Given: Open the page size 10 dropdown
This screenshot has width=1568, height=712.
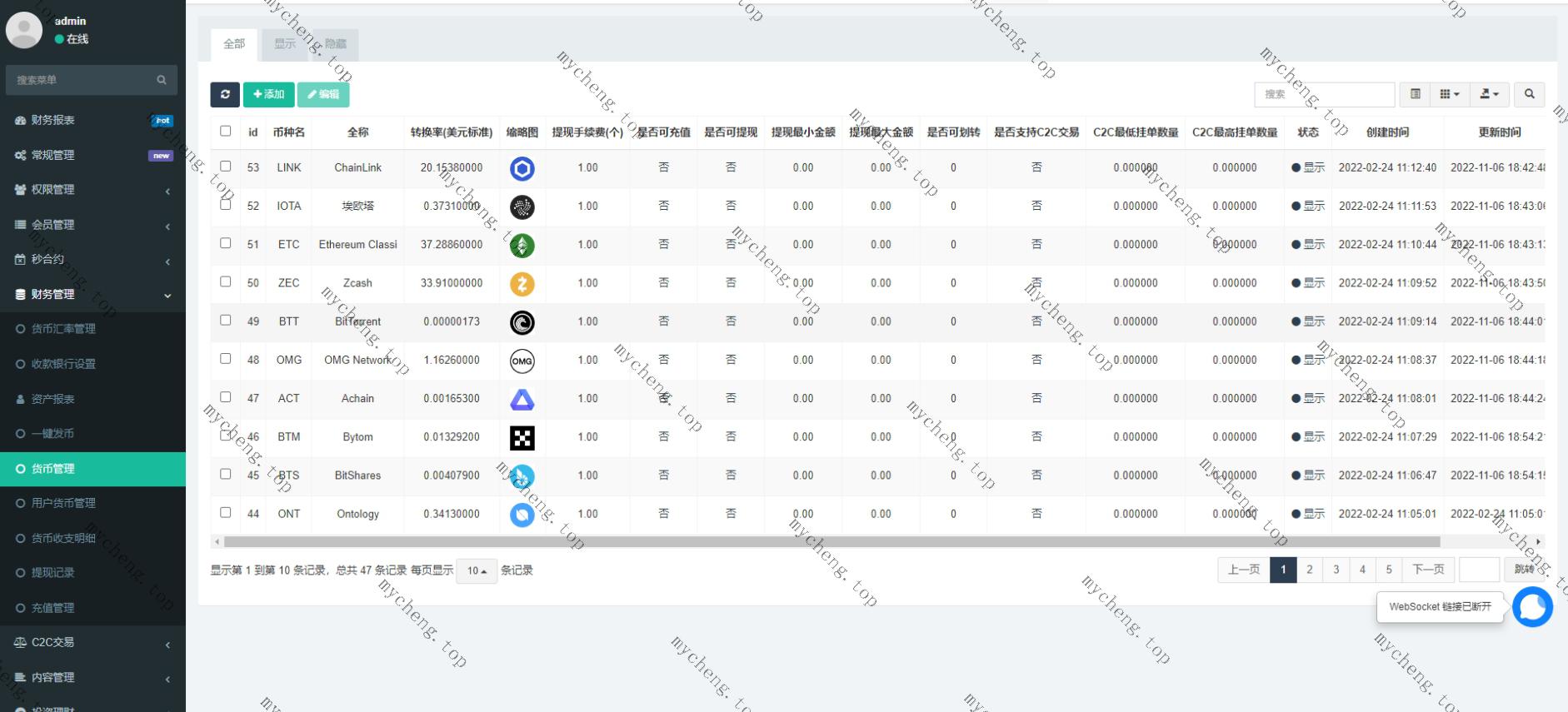Looking at the screenshot, I should click(477, 570).
